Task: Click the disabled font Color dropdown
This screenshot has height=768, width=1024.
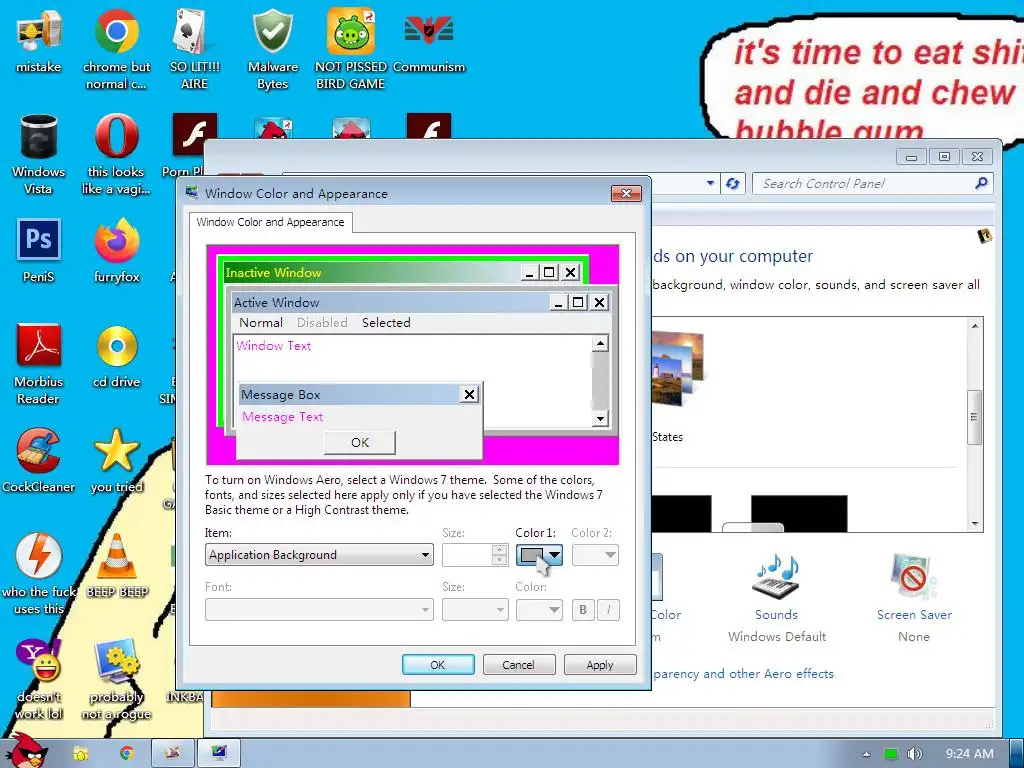Action: tap(539, 609)
